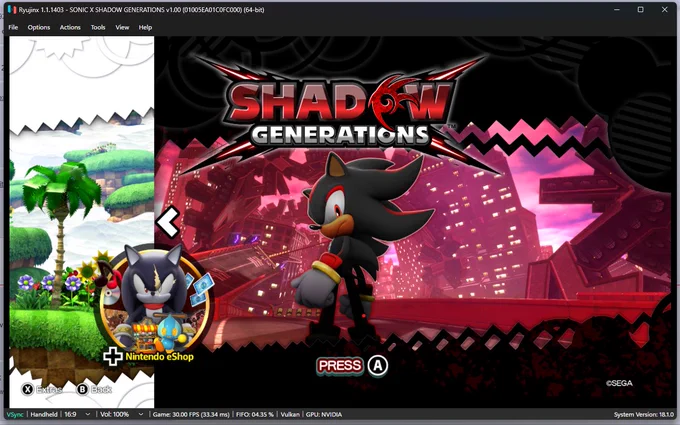Click the B Back button
The height and width of the screenshot is (425, 680).
pos(94,389)
